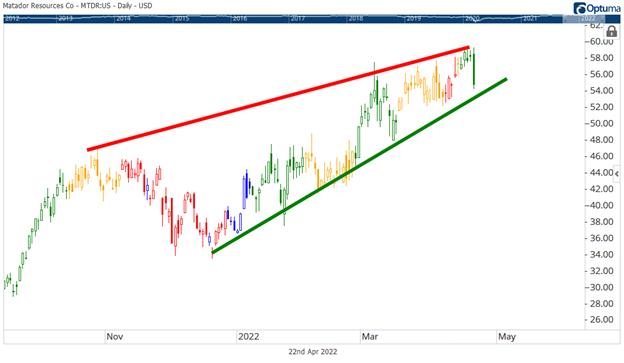Click the 50.00 price axis label
This screenshot has width=624, height=363.
[601, 123]
